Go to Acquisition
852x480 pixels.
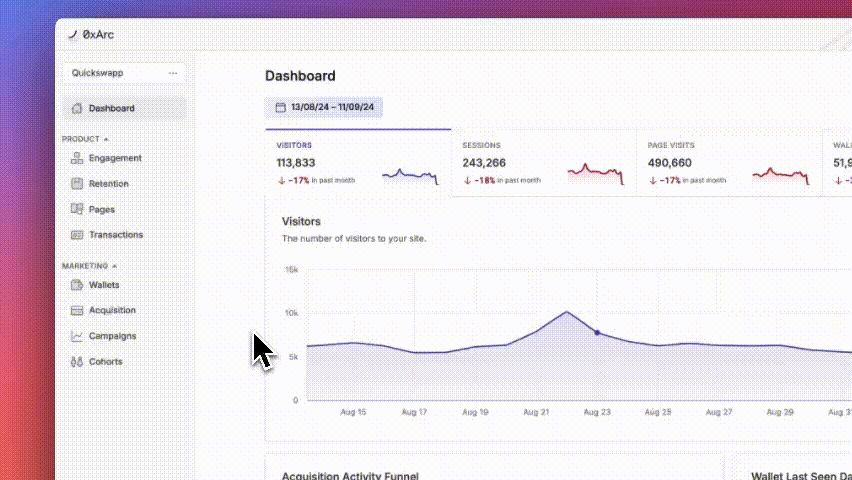coord(112,310)
